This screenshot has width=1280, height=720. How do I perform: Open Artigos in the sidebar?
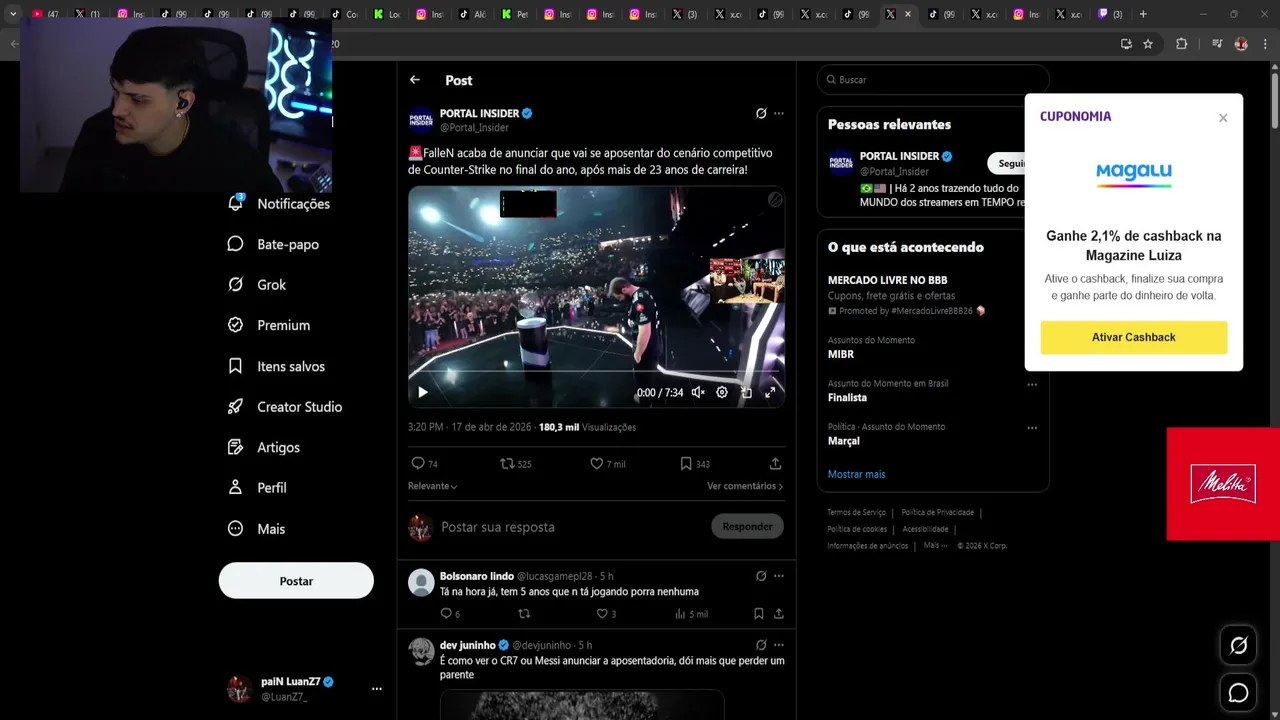click(x=264, y=447)
